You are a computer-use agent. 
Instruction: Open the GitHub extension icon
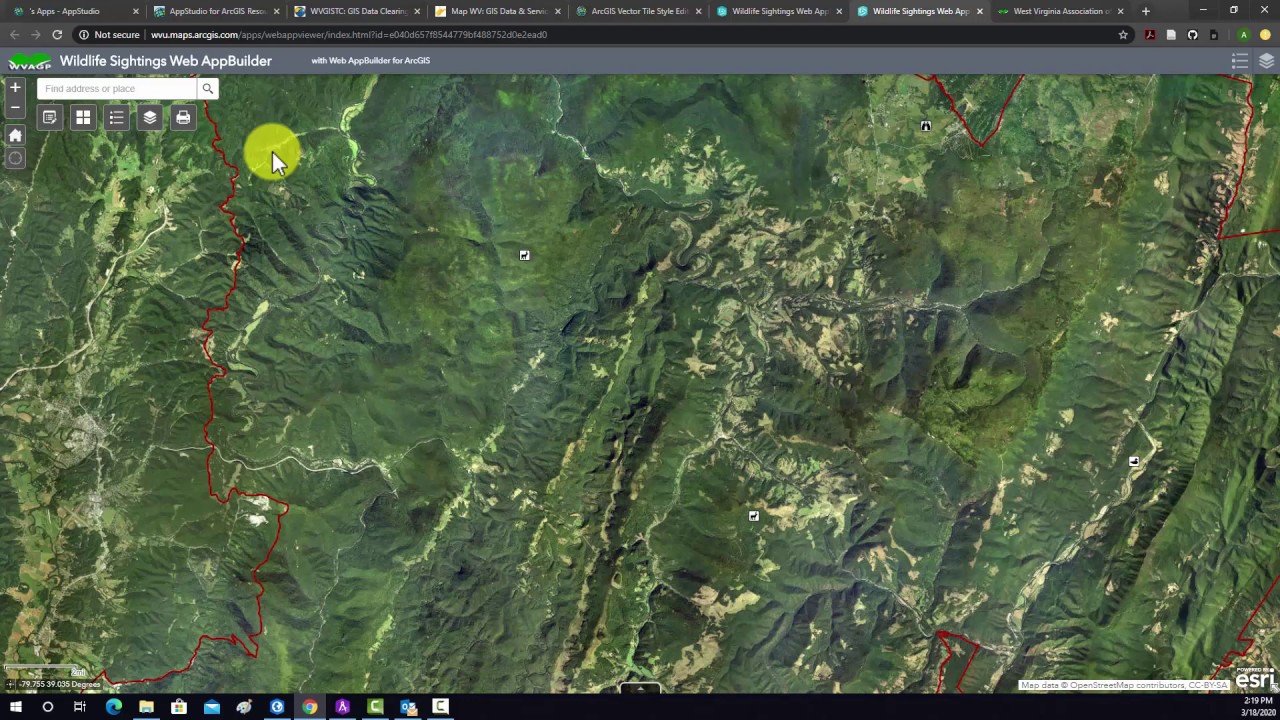(x=1192, y=35)
